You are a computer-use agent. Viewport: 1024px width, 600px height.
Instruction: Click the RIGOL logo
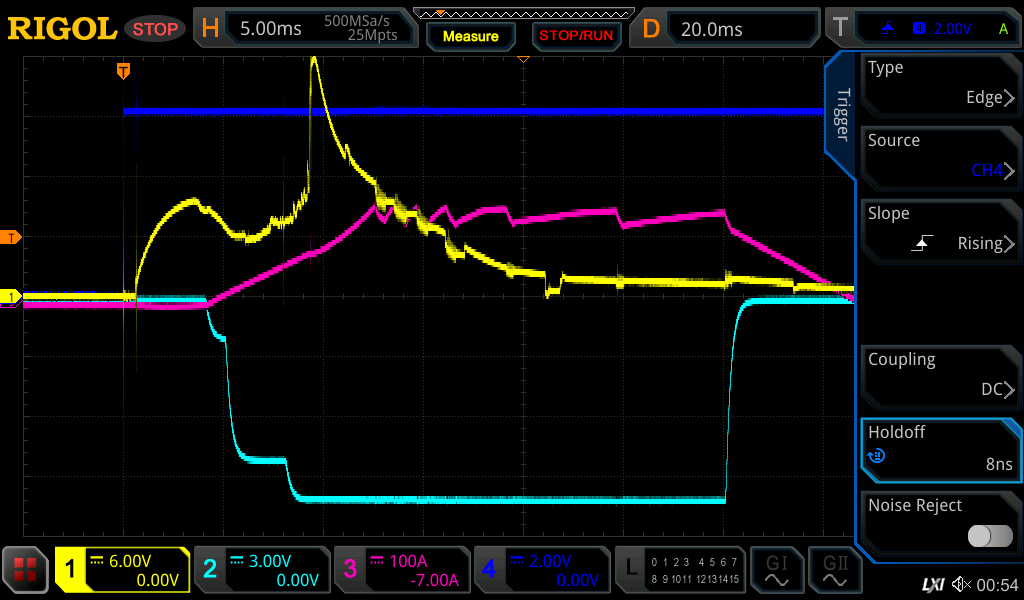click(62, 29)
